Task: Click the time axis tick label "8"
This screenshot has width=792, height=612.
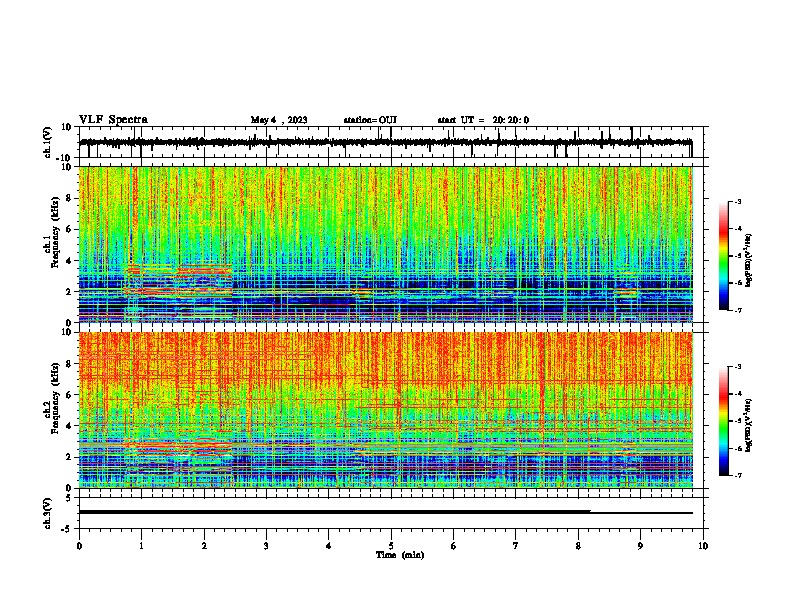Action: coord(578,546)
